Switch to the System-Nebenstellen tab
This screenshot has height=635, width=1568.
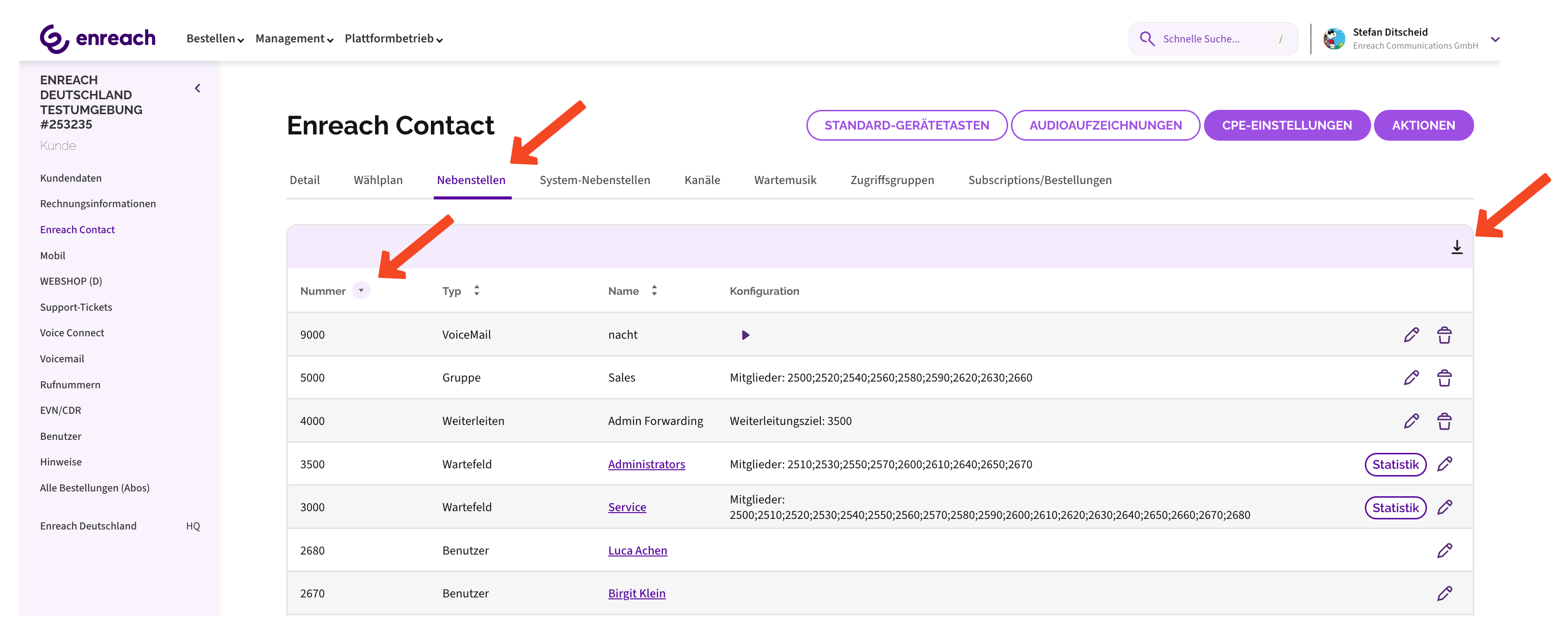[594, 180]
